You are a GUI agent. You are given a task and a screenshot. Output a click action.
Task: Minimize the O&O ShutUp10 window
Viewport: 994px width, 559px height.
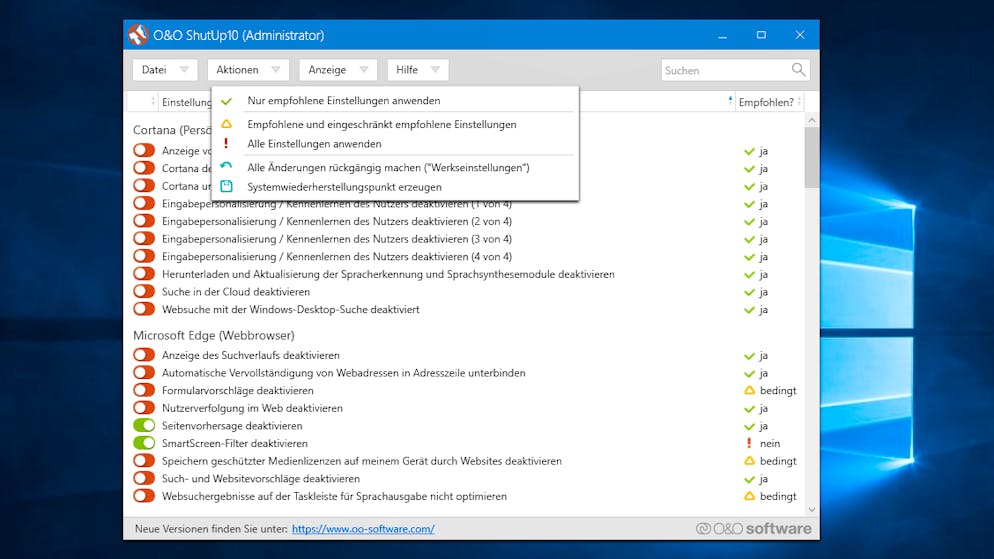click(x=722, y=35)
